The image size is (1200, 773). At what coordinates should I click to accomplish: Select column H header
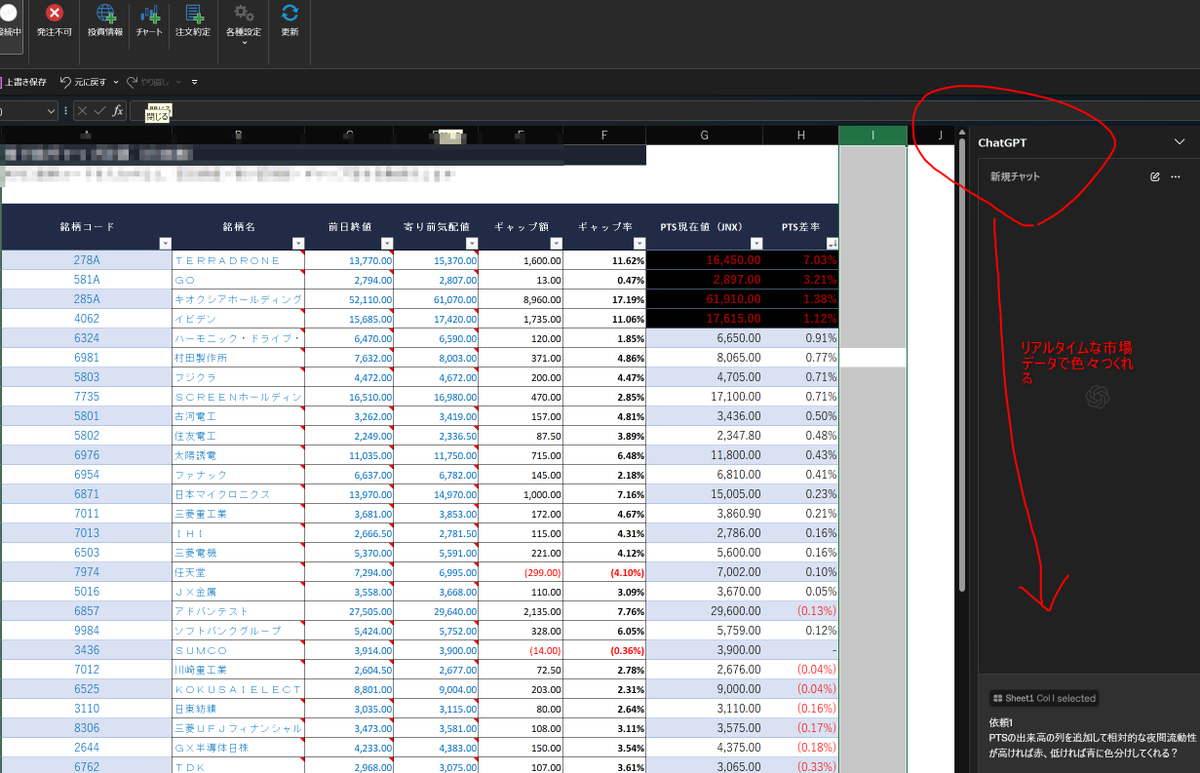tap(801, 135)
